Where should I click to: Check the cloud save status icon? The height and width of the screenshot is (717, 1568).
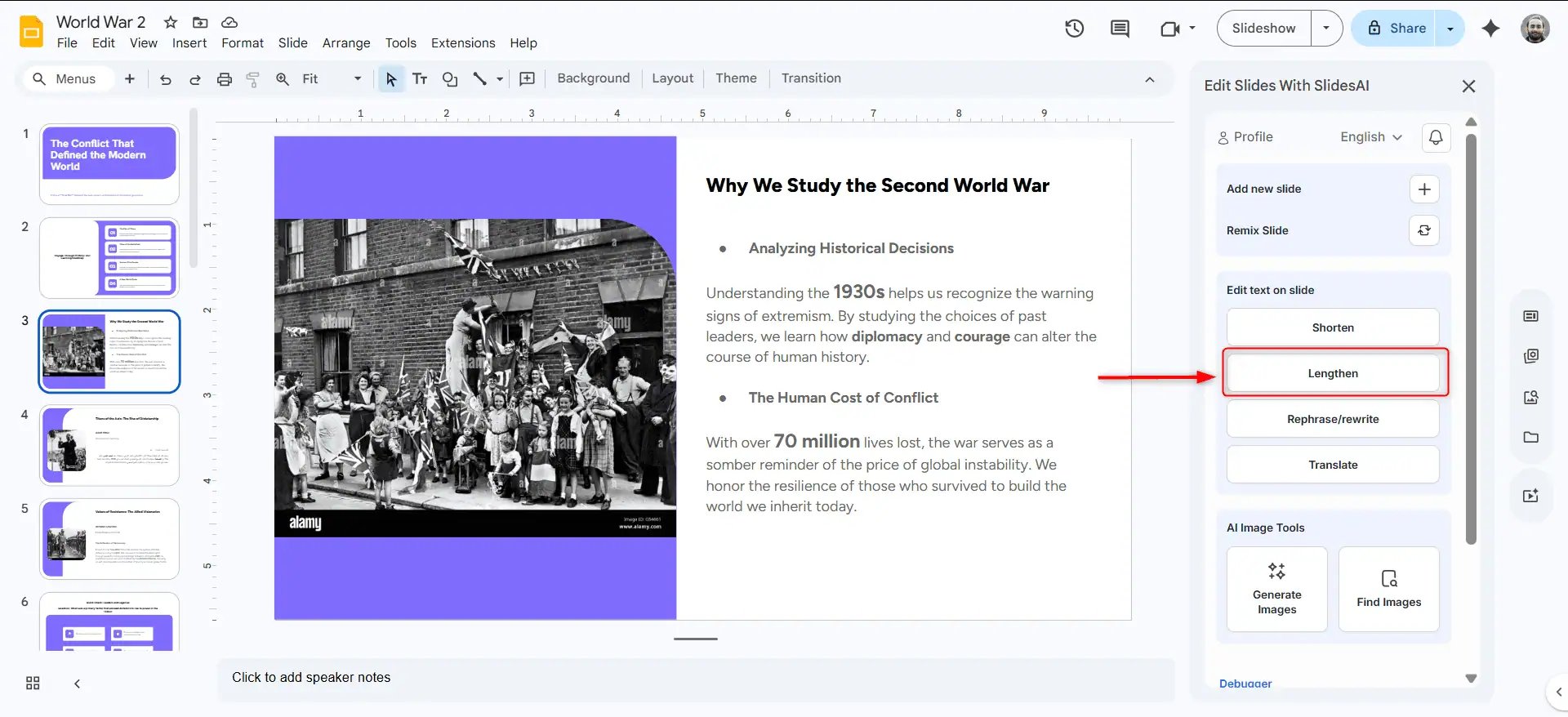tap(229, 22)
